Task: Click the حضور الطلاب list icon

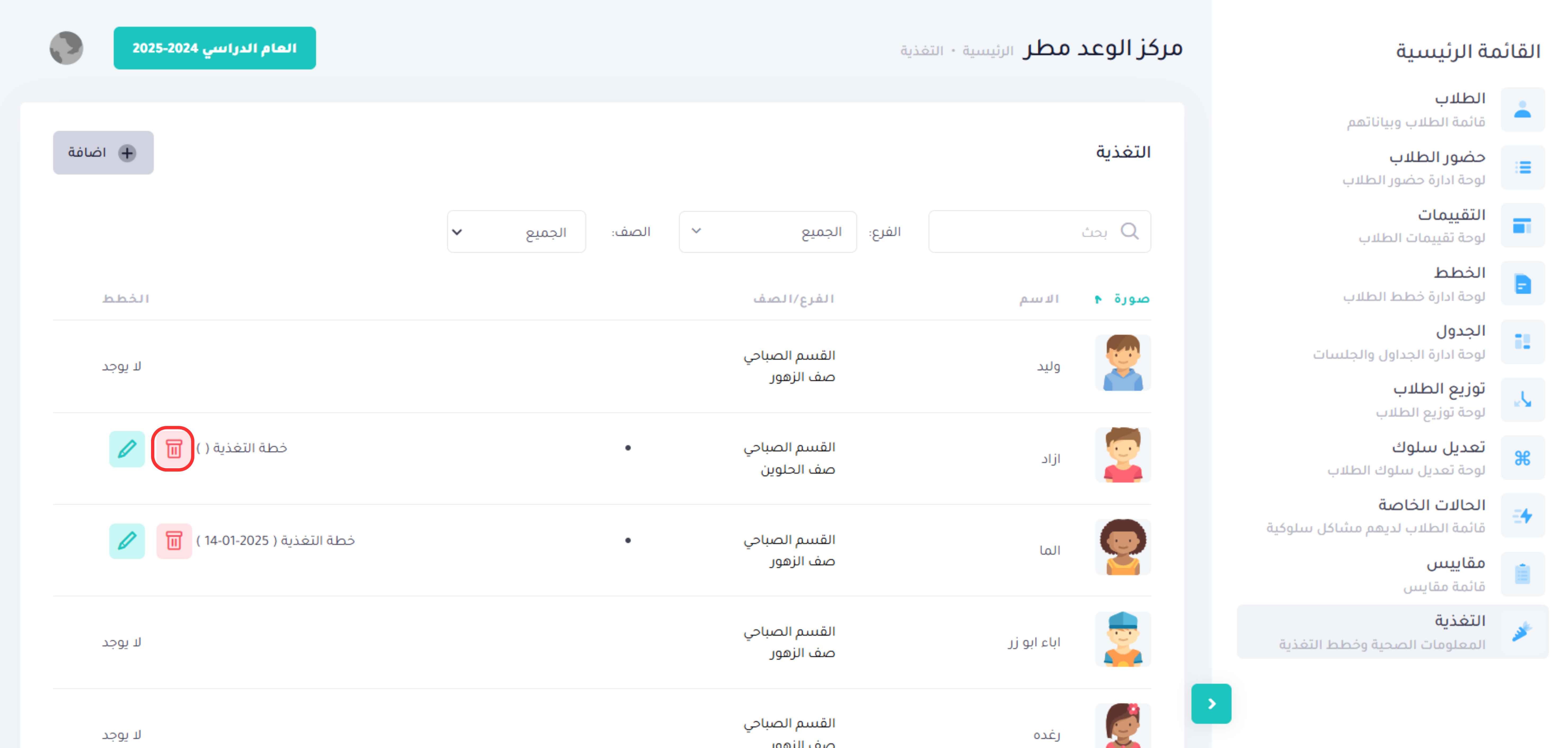Action: click(1522, 167)
